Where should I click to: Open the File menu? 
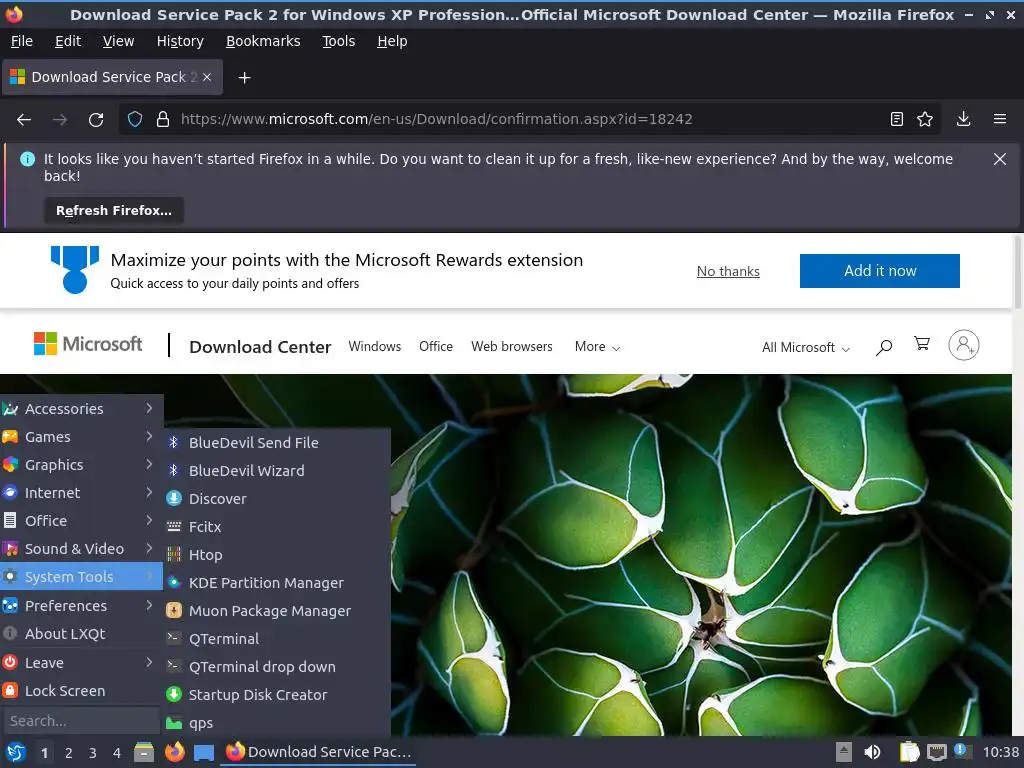22,41
